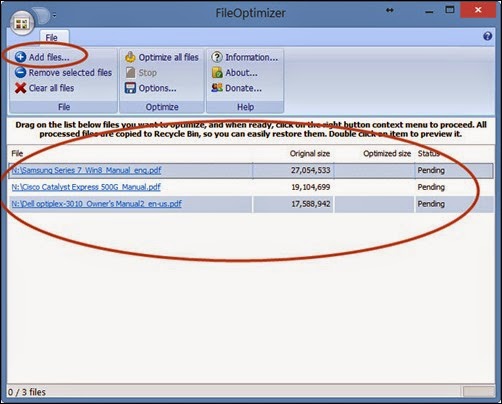Image resolution: width=502 pixels, height=404 pixels.
Task: Open About... entry
Action: click(x=241, y=73)
